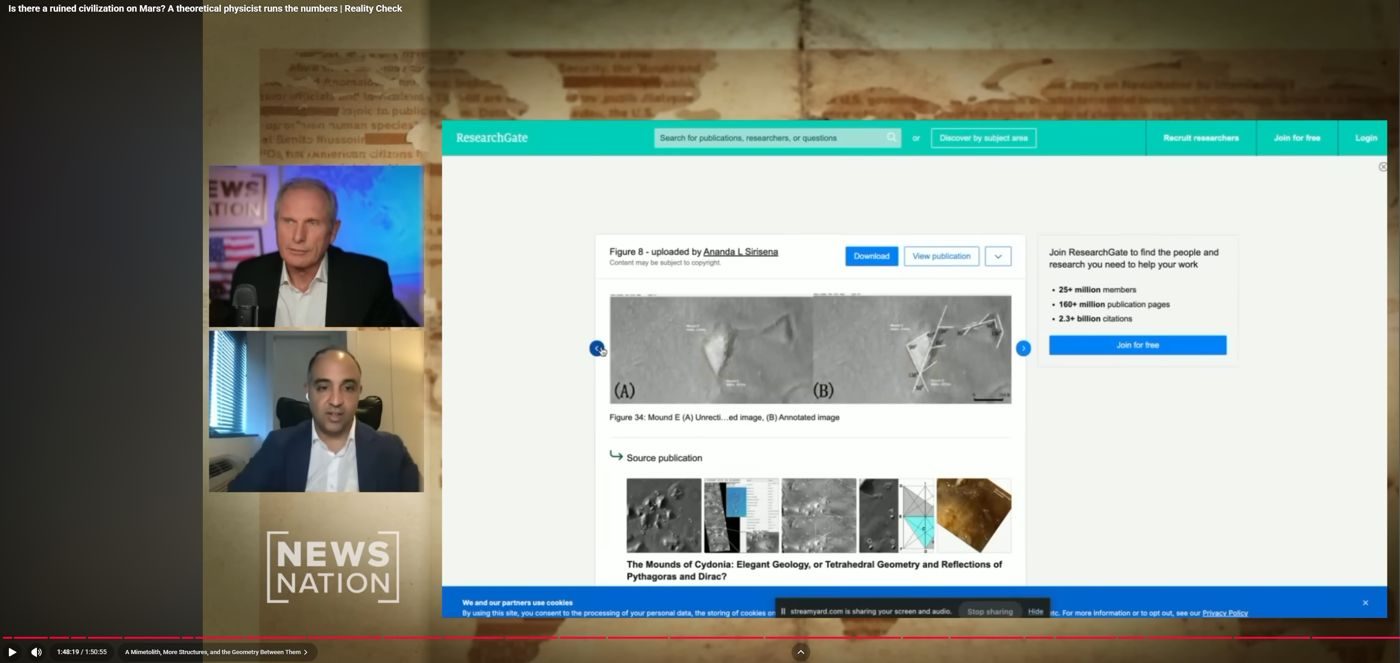The image size is (1400, 663).
Task: Close the figure overlay with X
Action: [1383, 167]
